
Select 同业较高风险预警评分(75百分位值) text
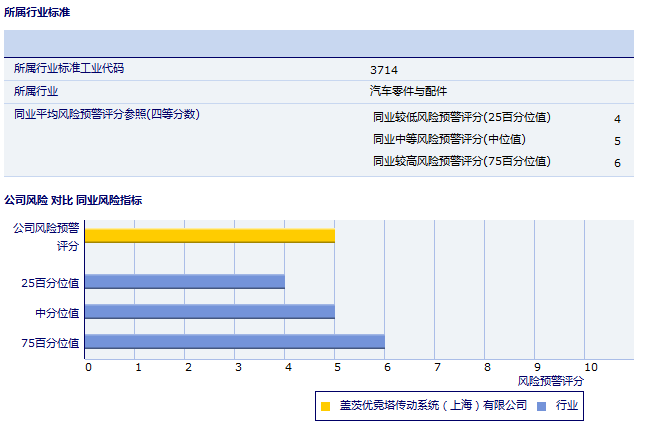461,162
